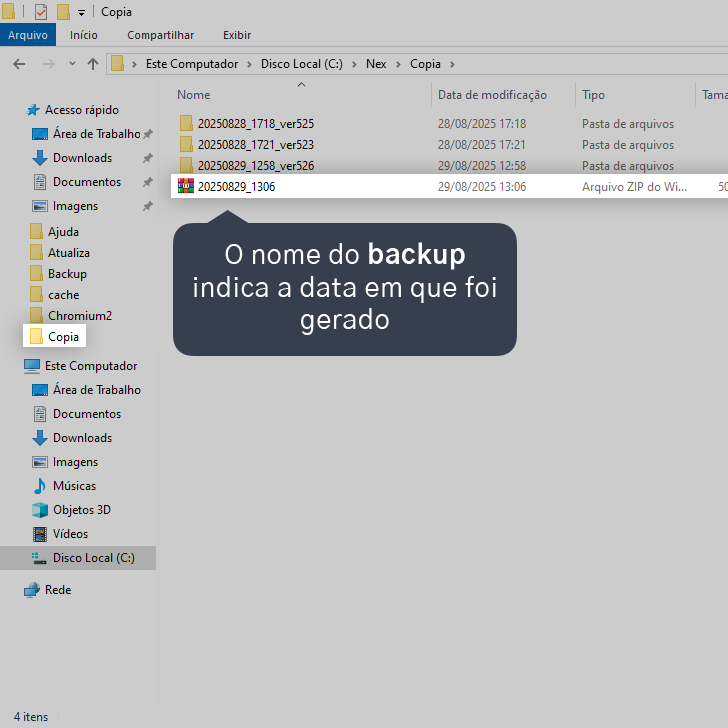Open the Quick Access Toolbar customize dropdown
This screenshot has width=728, height=728.
(x=81, y=13)
